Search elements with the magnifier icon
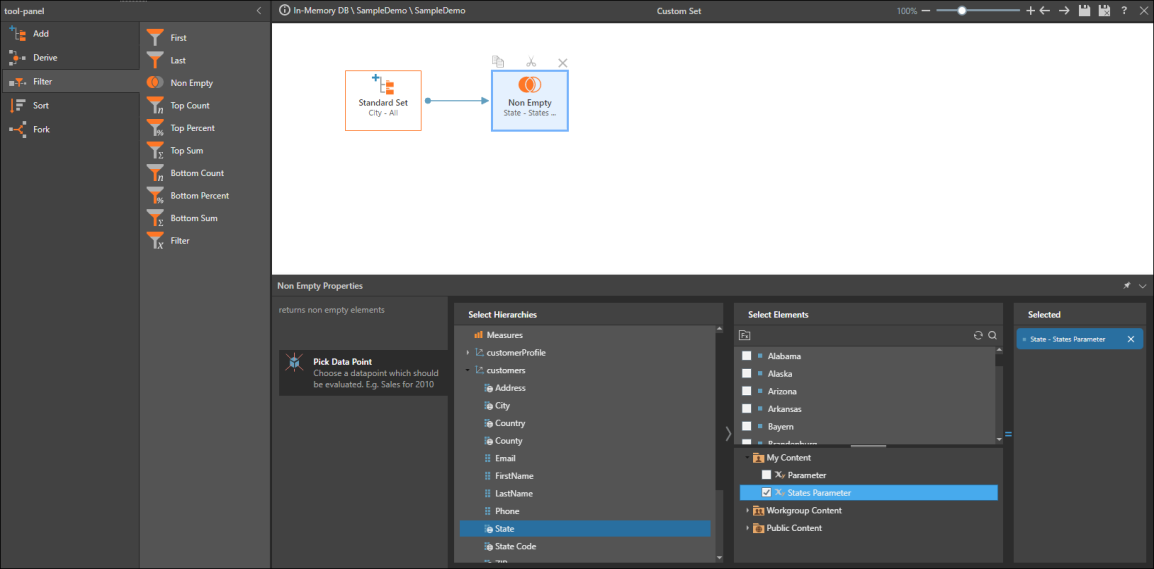 point(992,335)
